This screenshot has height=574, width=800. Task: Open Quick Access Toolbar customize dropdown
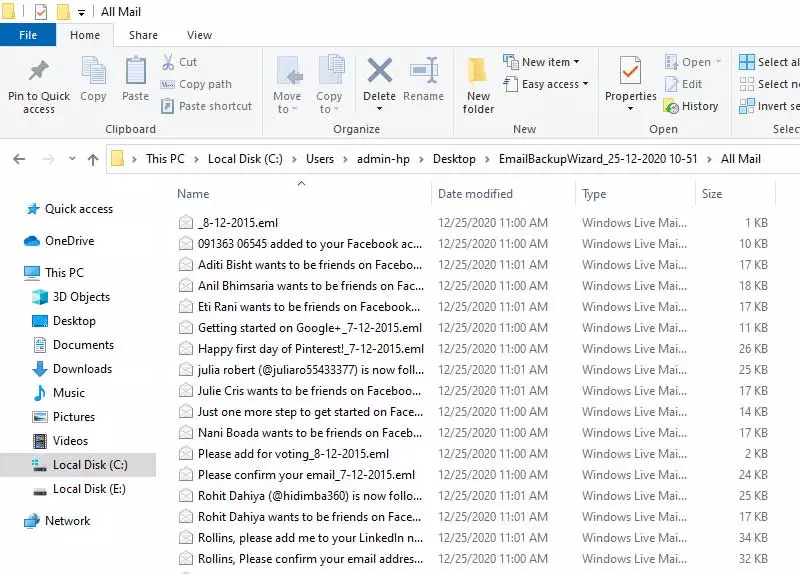82,13
